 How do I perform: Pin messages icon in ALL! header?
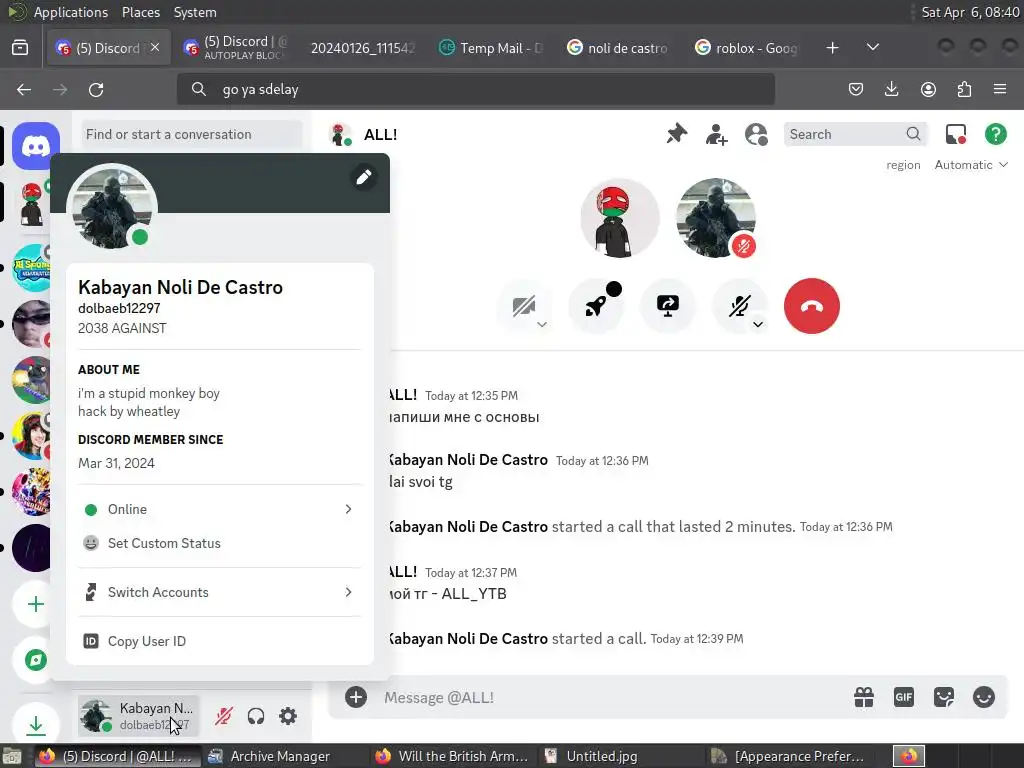(x=677, y=134)
